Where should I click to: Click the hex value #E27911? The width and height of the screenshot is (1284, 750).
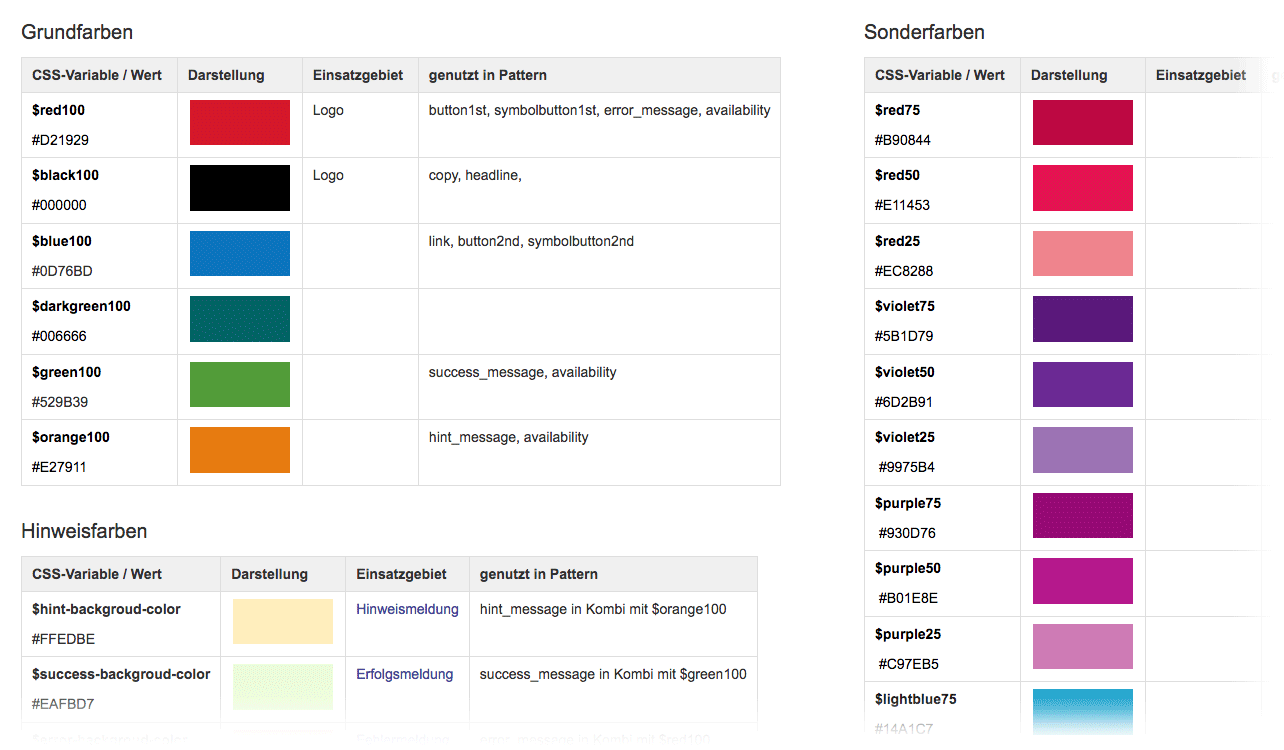point(59,467)
